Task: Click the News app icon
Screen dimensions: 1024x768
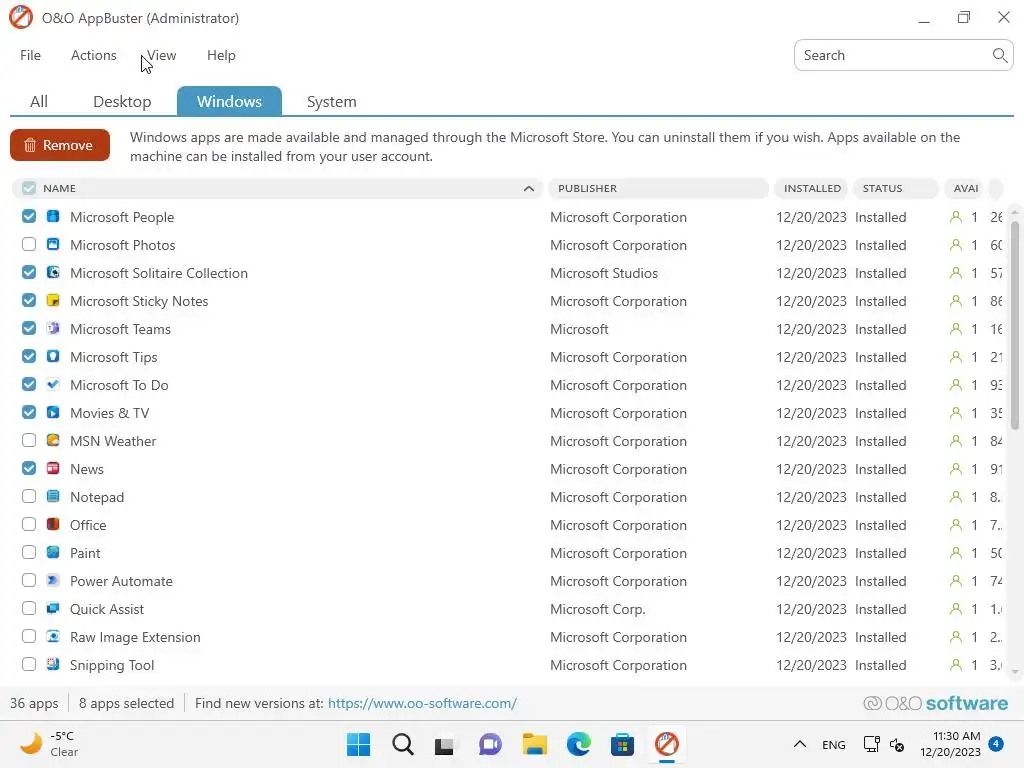Action: click(53, 468)
